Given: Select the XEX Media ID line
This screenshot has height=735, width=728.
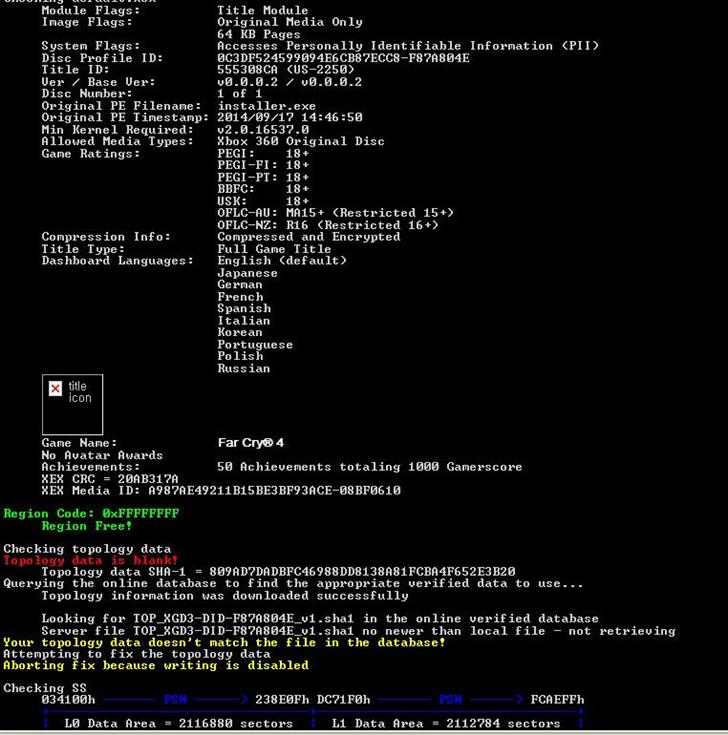Looking at the screenshot, I should pyautogui.click(x=221, y=491).
